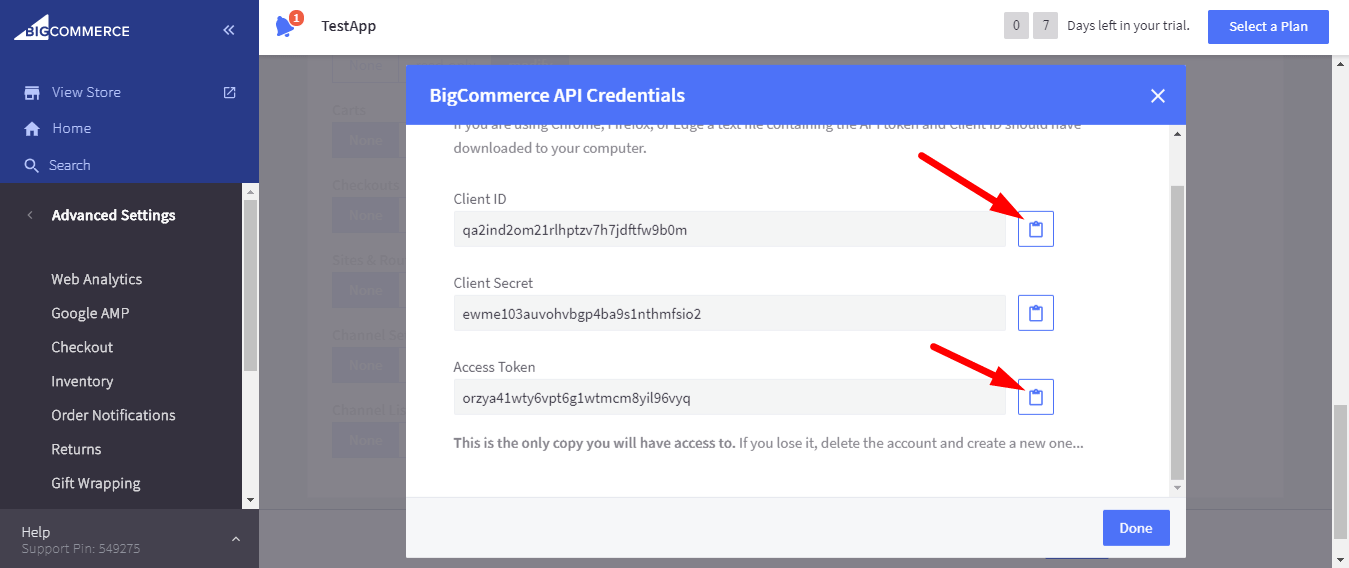Collapse the sidebar with double chevron
Screen dimensions: 1349x568
click(229, 31)
